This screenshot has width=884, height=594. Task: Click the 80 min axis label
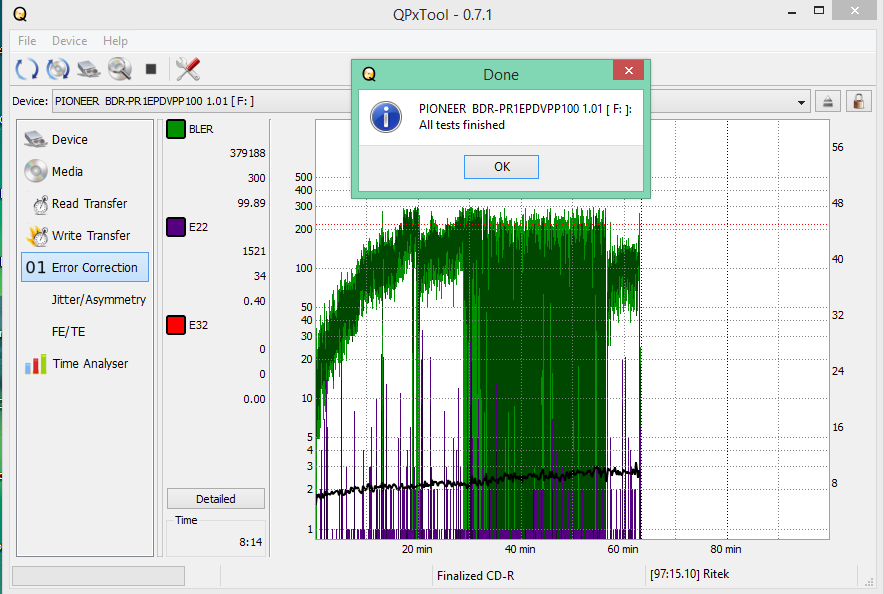tap(726, 549)
